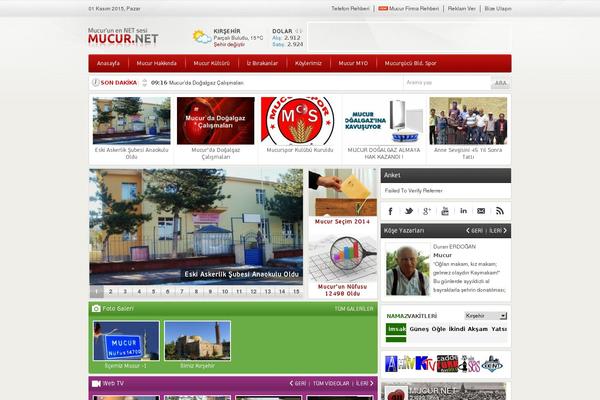600x400 pixels.
Task: Open the İlimiz Kırşehir gallery thumbnail
Action: click(x=197, y=341)
